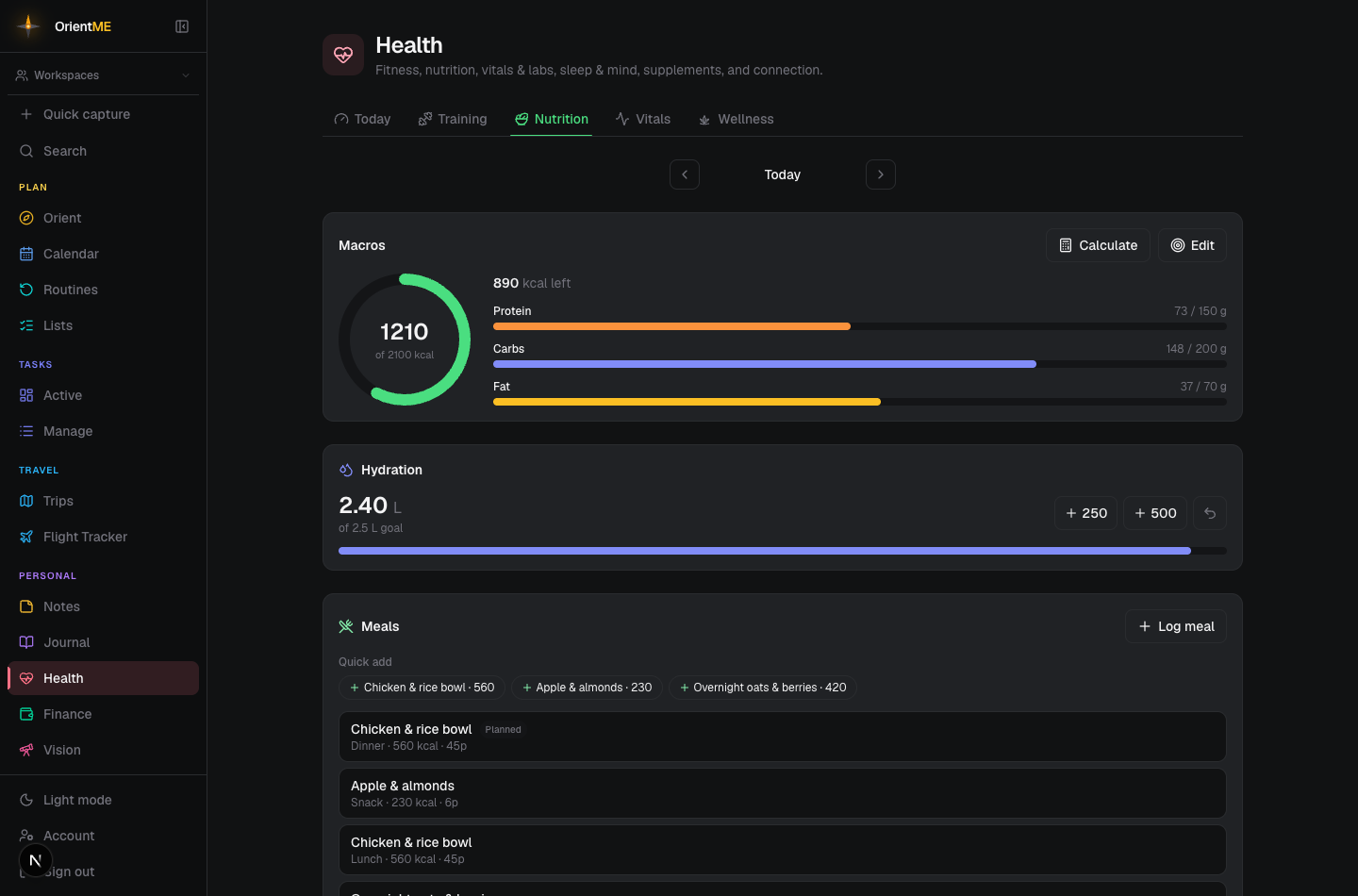
Task: Go to Orient page
Action: tap(103, 218)
